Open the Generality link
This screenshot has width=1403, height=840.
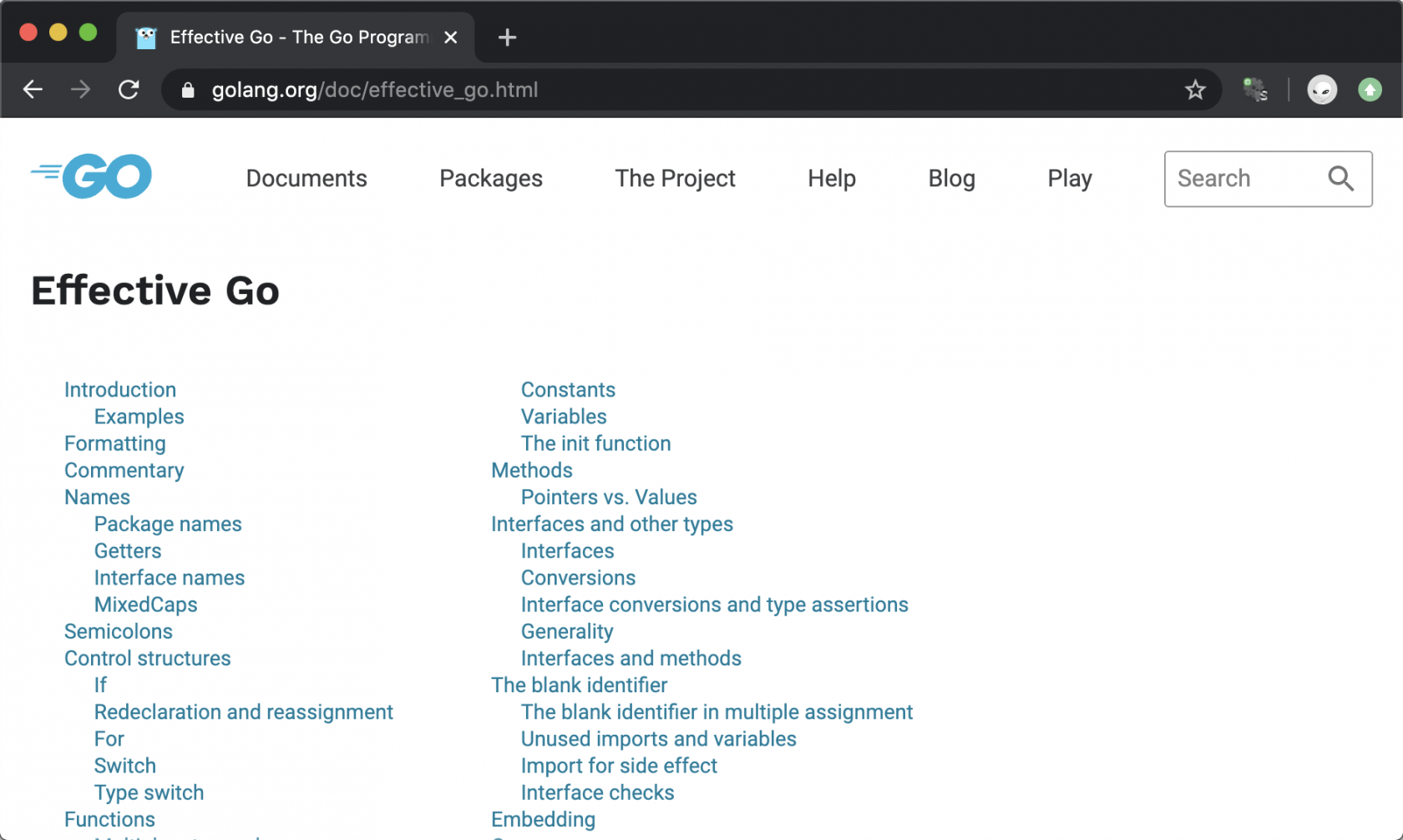(567, 631)
